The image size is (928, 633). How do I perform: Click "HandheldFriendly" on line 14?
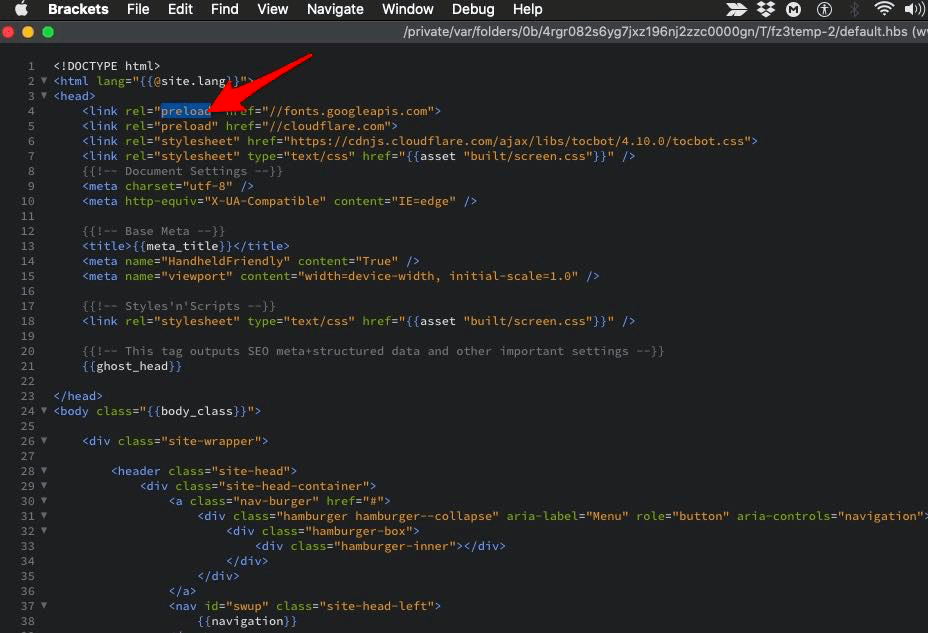(x=225, y=261)
